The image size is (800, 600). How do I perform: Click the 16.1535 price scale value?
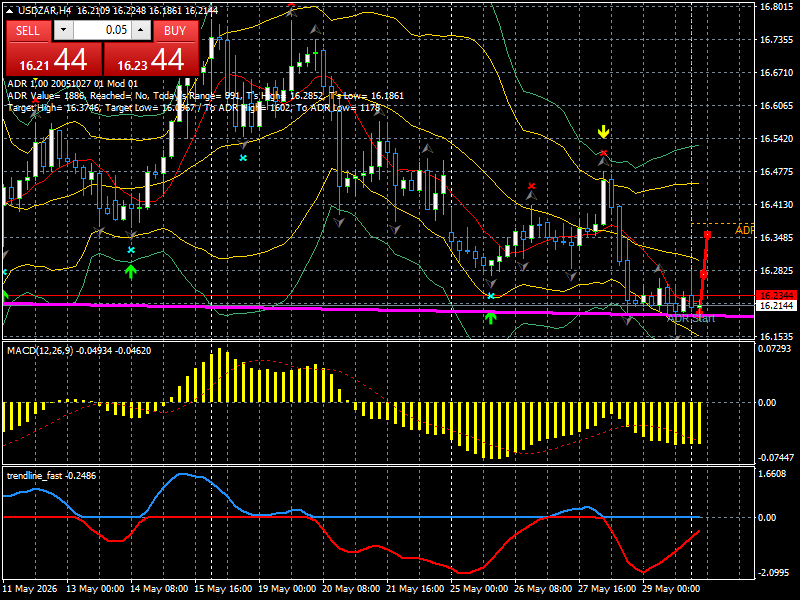click(776, 336)
